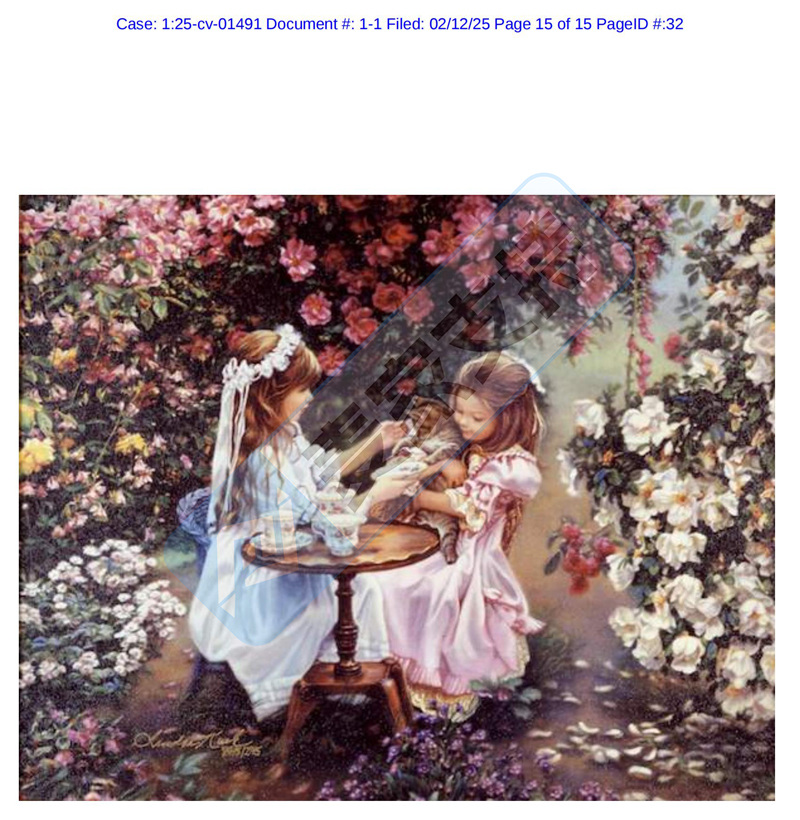Click the tabby cat being held
Screen dimensions: 800x820
click(424, 460)
